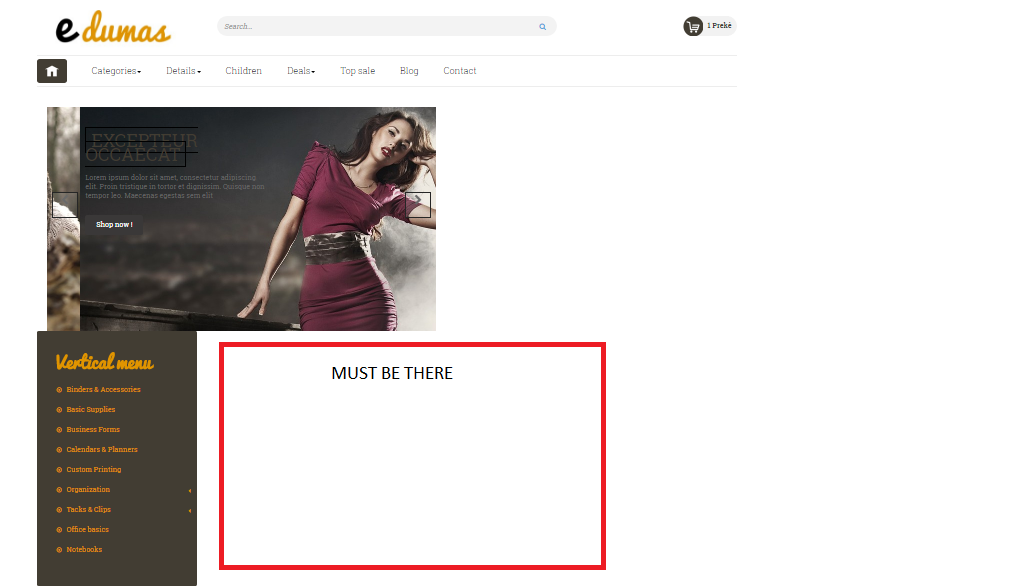Click the search input field
1016x588 pixels.
point(386,27)
